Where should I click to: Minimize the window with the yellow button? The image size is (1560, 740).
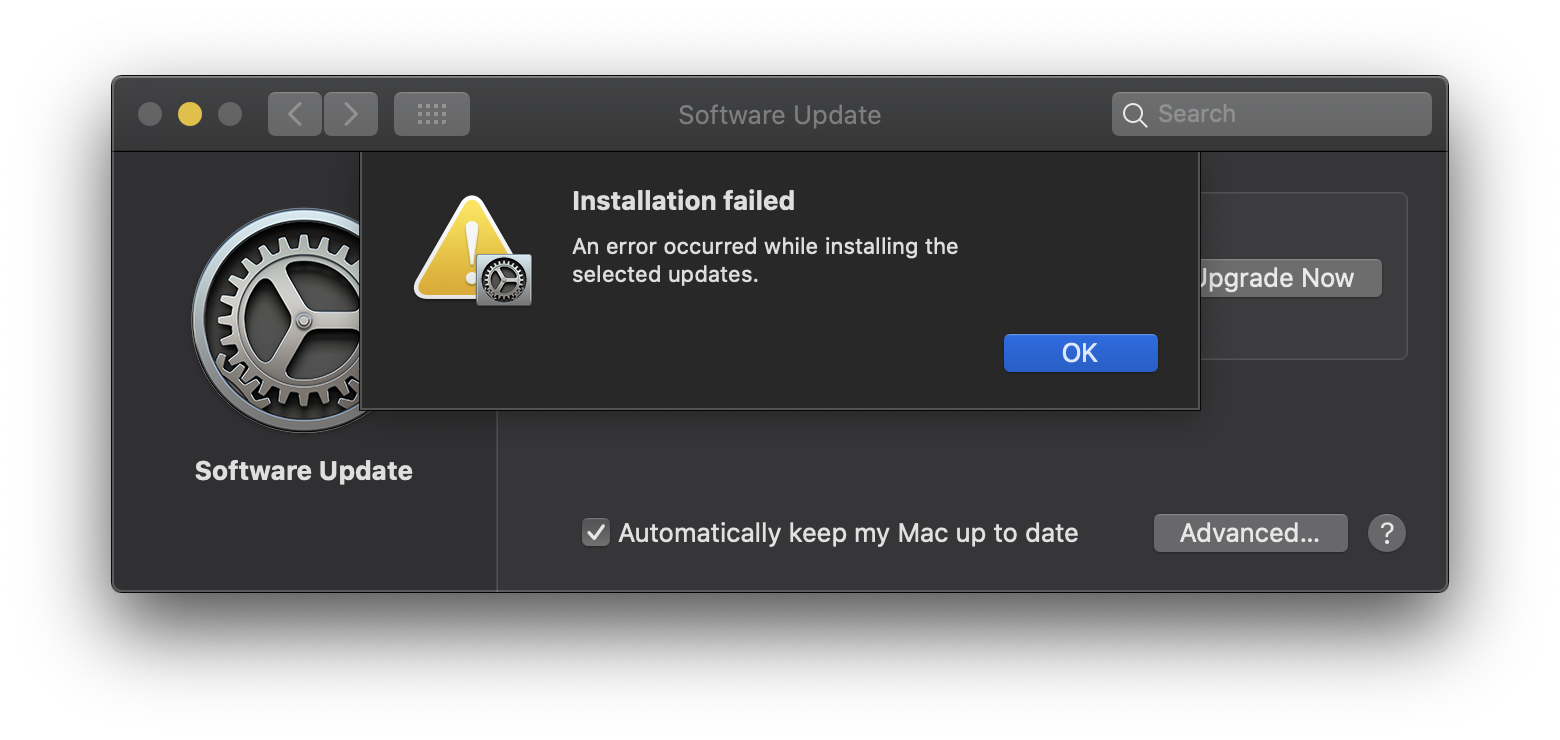190,114
